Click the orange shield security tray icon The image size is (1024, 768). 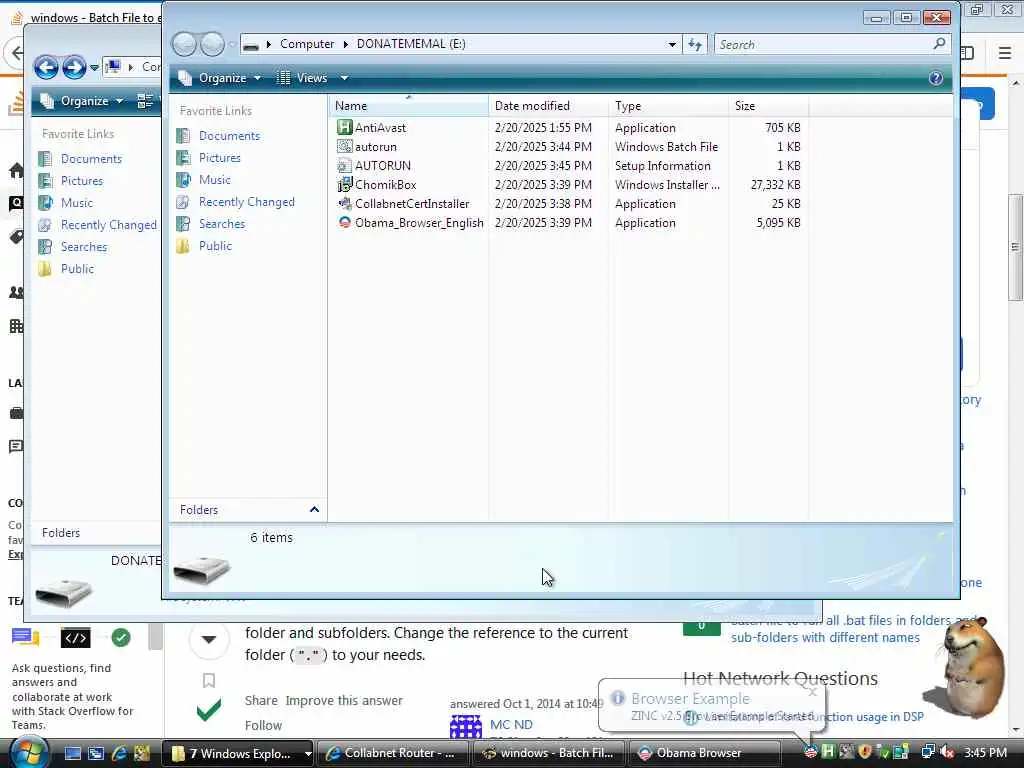[865, 752]
